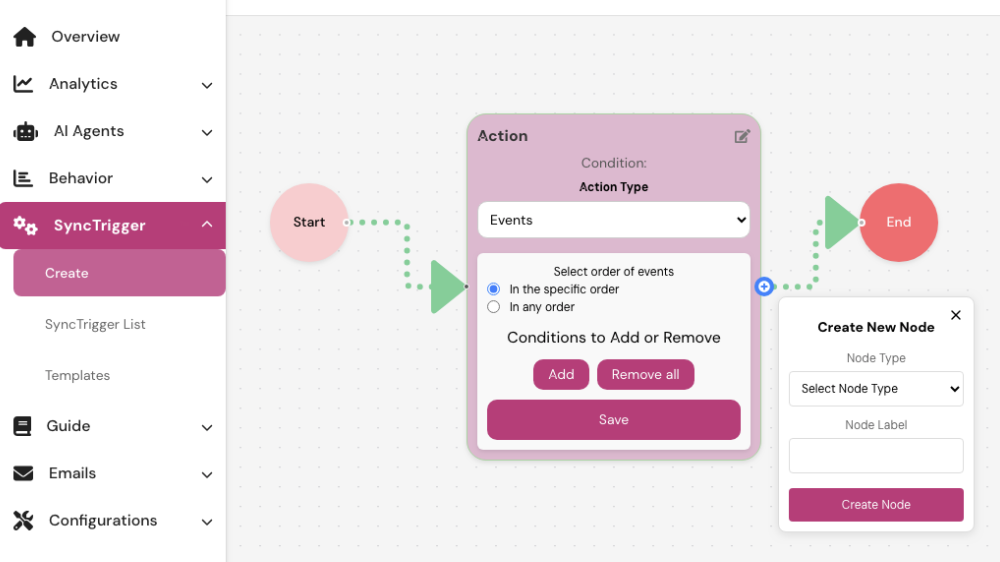Focus the Node Label text field

pos(875,456)
